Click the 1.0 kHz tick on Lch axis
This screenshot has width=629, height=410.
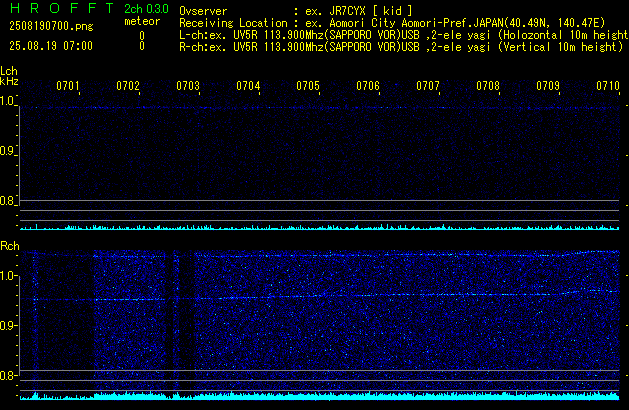(x=7, y=101)
